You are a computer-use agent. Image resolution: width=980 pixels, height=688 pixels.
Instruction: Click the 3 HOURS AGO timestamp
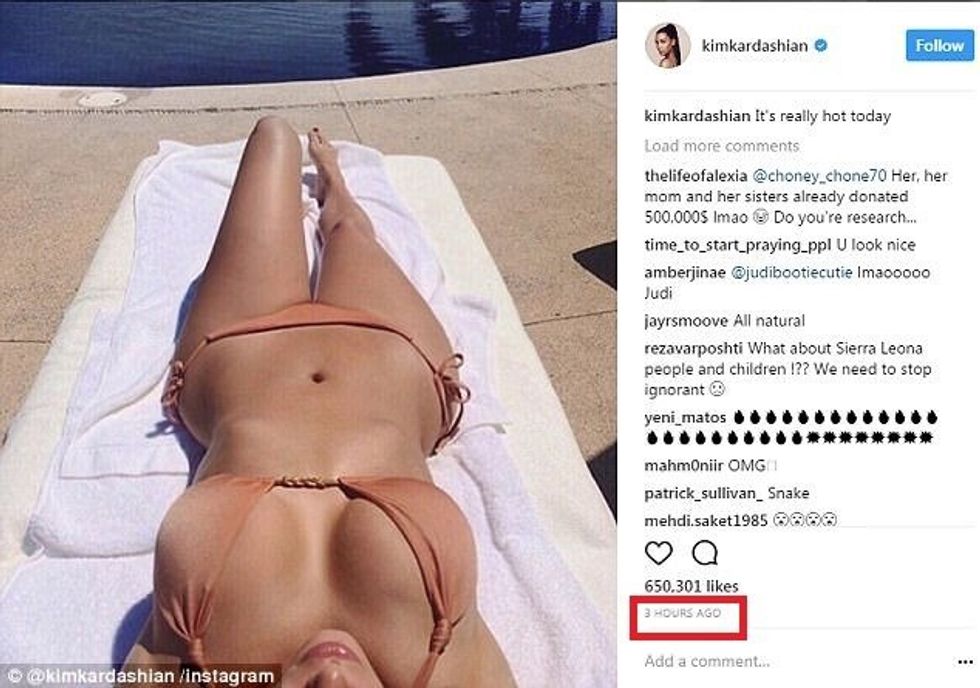[x=682, y=613]
